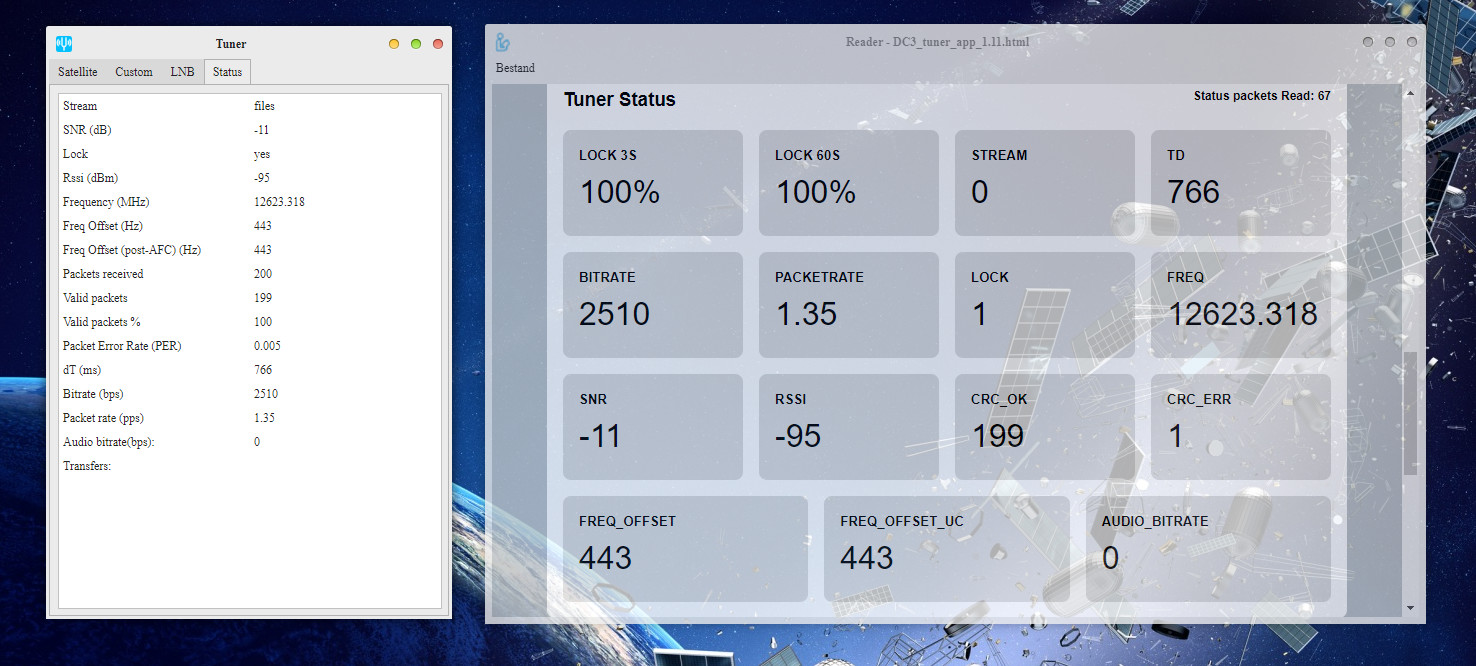Open the Satellite tab
The height and width of the screenshot is (666, 1476).
click(78, 72)
